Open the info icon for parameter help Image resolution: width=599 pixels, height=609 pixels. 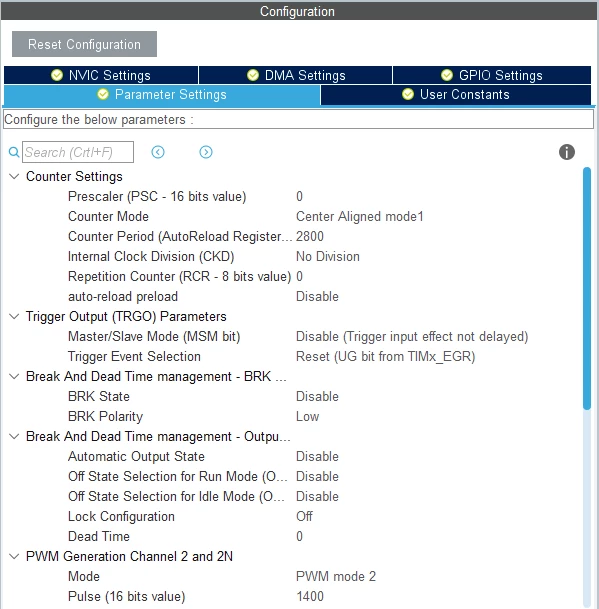[567, 152]
